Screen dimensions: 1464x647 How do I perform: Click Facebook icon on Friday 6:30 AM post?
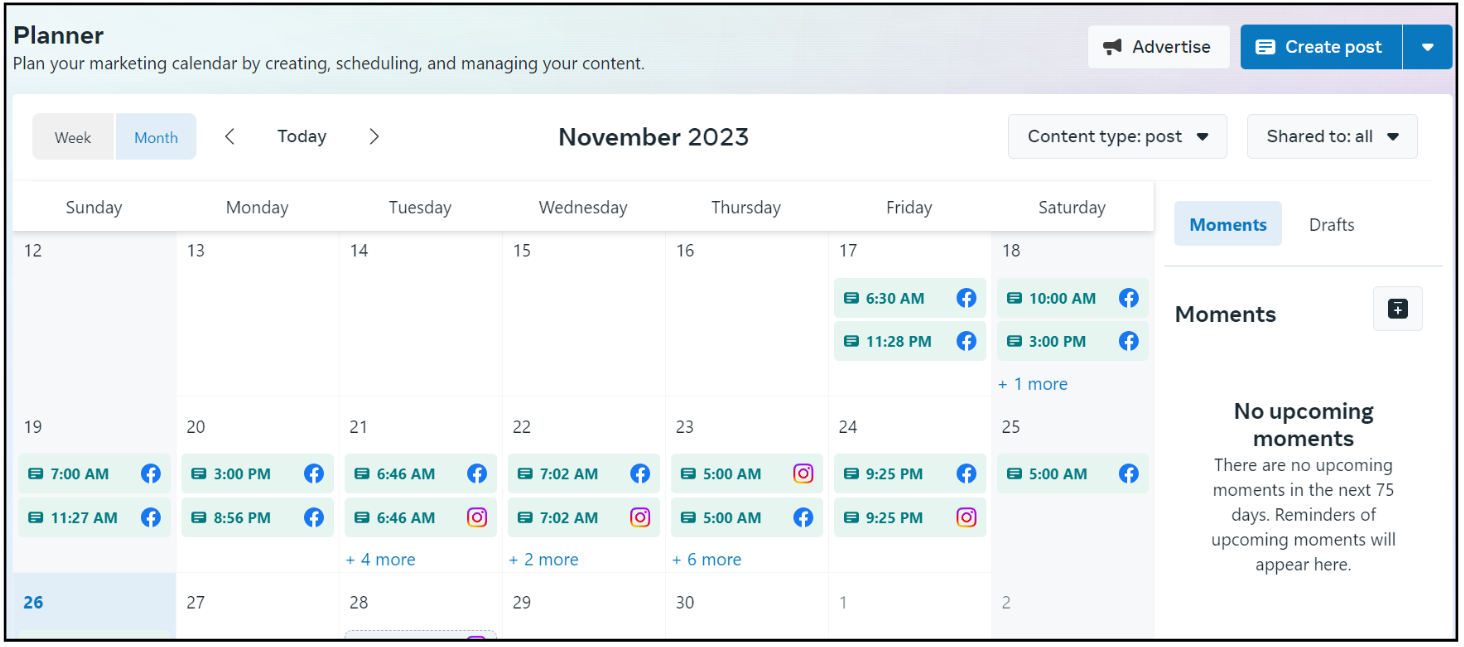(x=966, y=298)
